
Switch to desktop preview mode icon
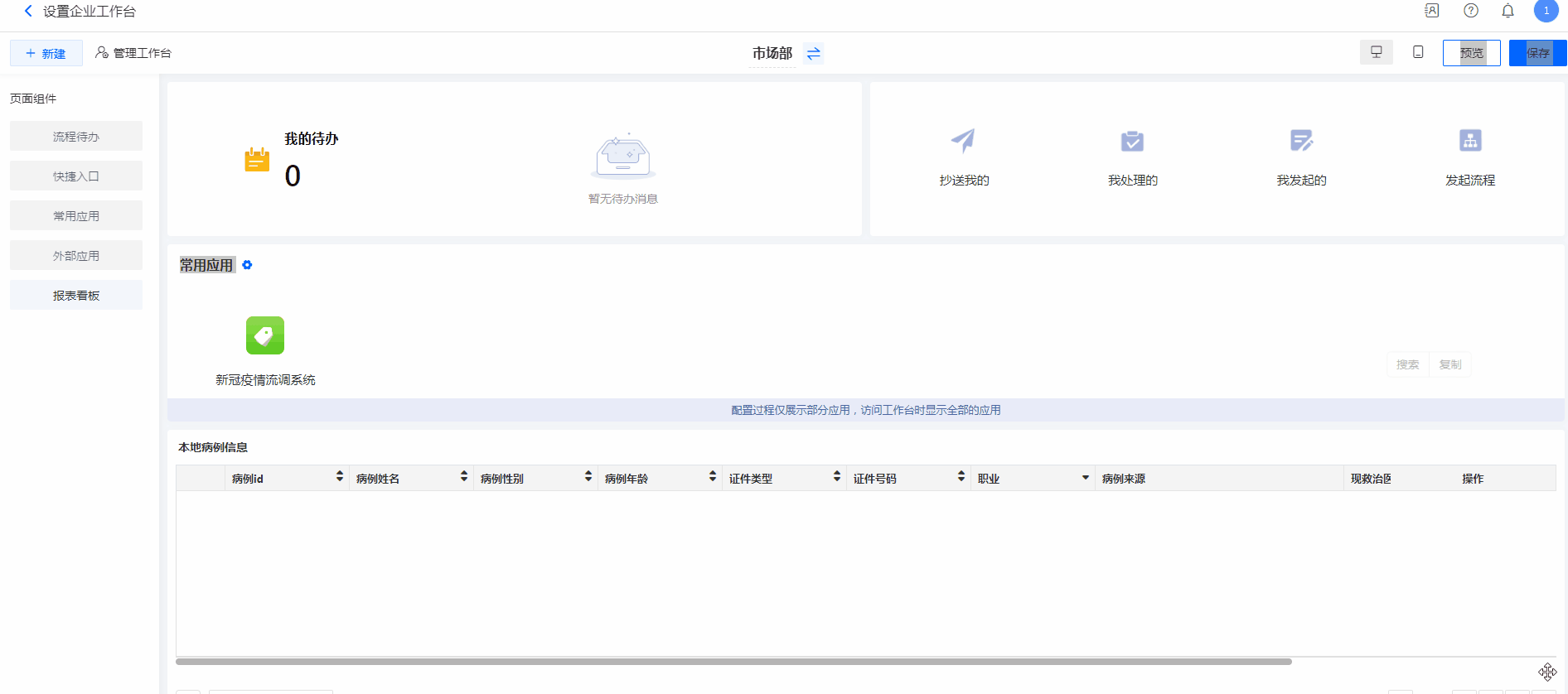coord(1376,52)
